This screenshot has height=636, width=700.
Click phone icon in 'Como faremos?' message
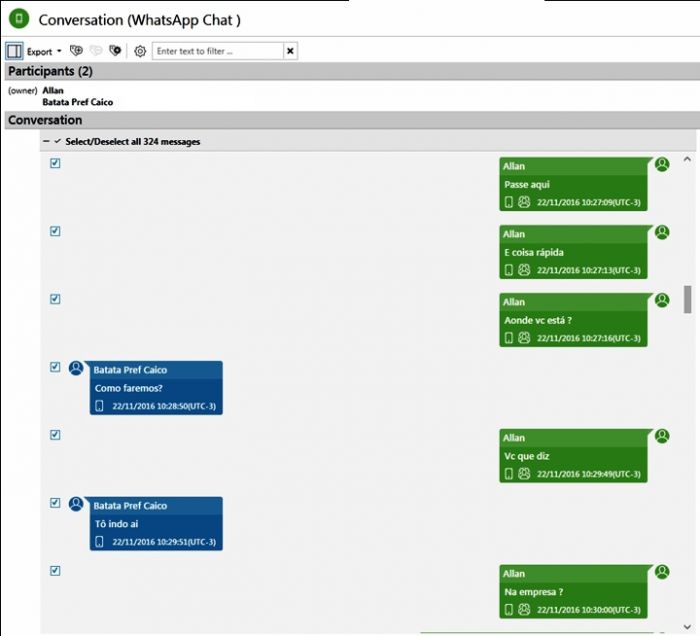(99, 406)
